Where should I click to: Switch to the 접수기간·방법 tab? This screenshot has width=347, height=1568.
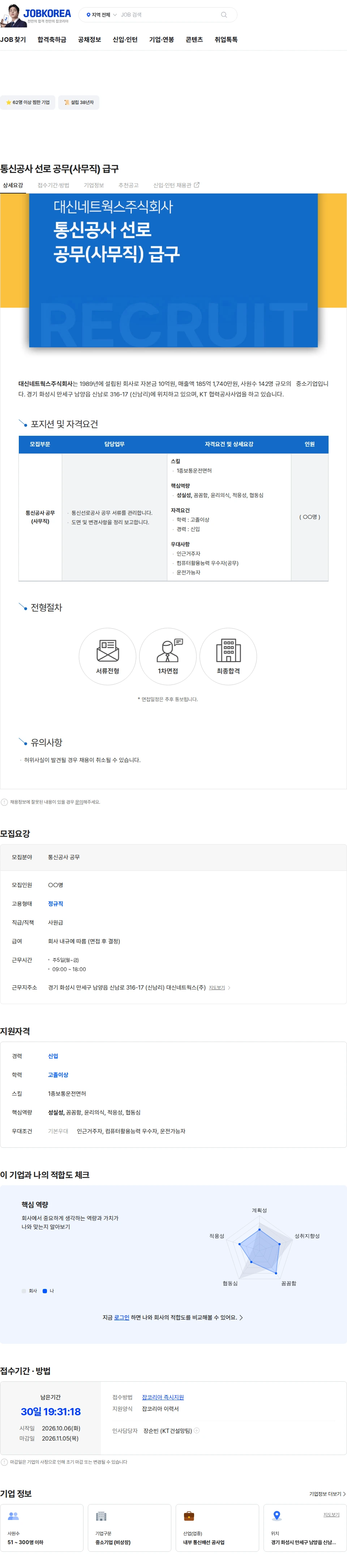pyautogui.click(x=53, y=185)
